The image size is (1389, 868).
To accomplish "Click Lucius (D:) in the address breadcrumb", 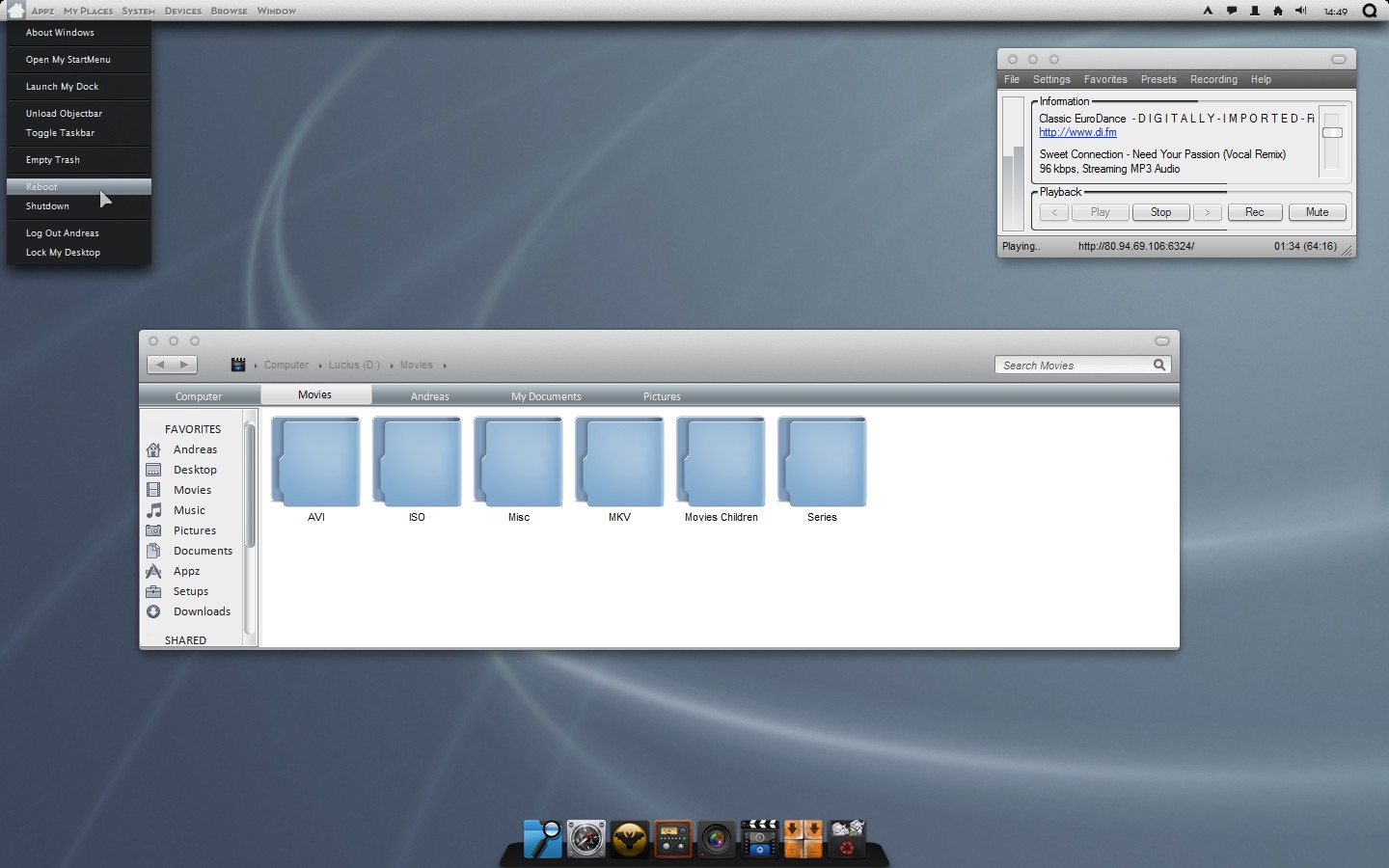I will point(354,366).
